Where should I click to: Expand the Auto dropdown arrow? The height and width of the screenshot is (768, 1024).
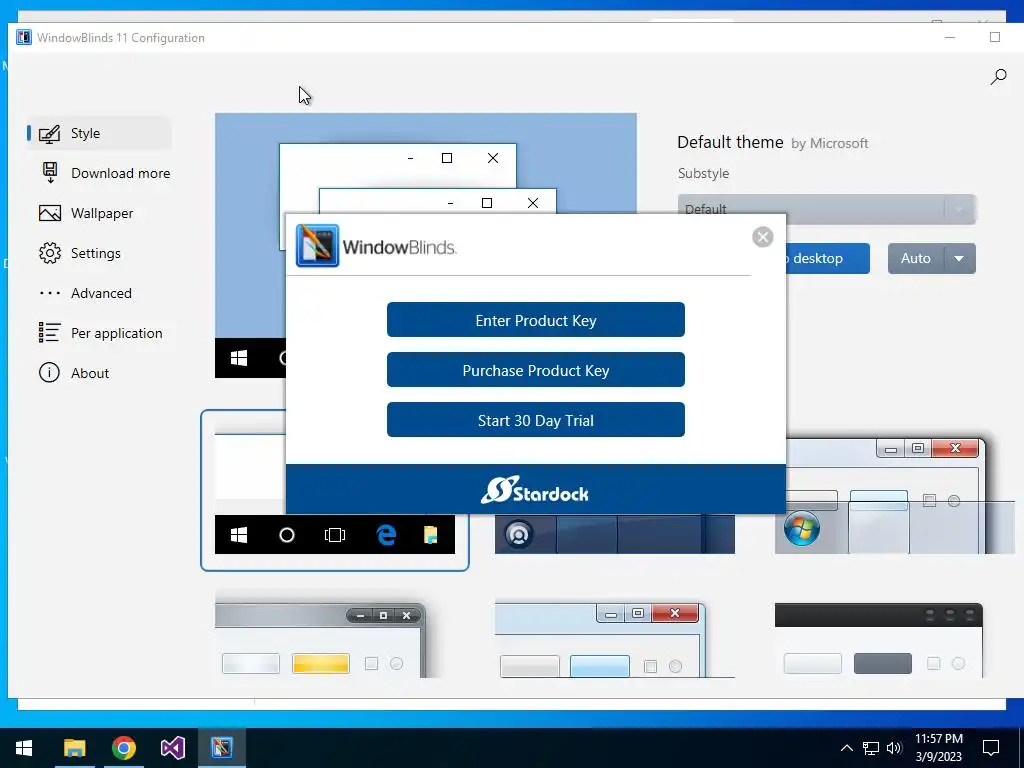(x=959, y=259)
